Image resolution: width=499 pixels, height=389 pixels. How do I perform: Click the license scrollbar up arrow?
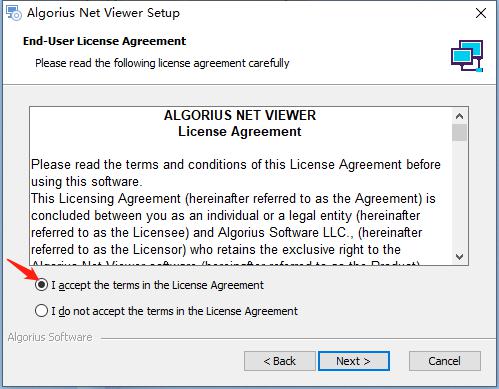coord(459,116)
